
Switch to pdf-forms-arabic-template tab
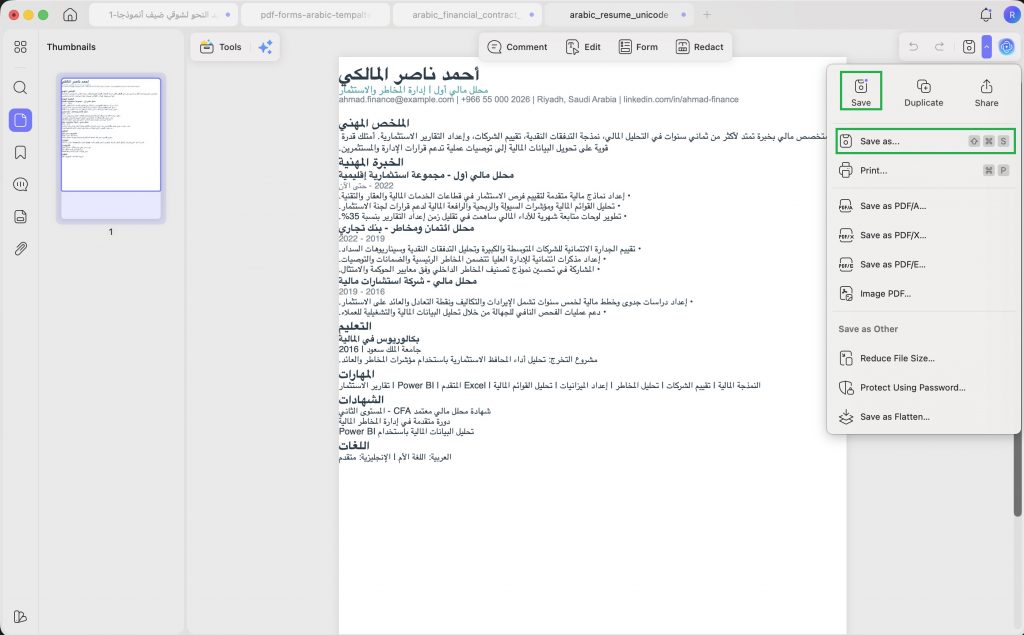coord(315,14)
